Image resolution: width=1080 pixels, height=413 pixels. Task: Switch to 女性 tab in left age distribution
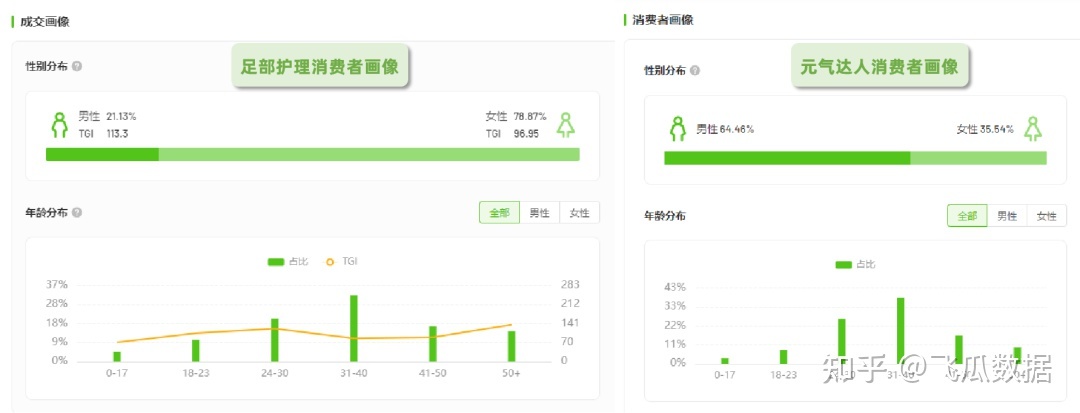[579, 213]
